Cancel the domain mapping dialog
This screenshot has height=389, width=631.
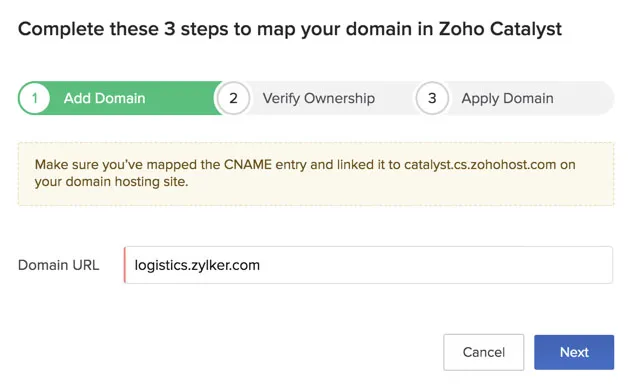(484, 352)
